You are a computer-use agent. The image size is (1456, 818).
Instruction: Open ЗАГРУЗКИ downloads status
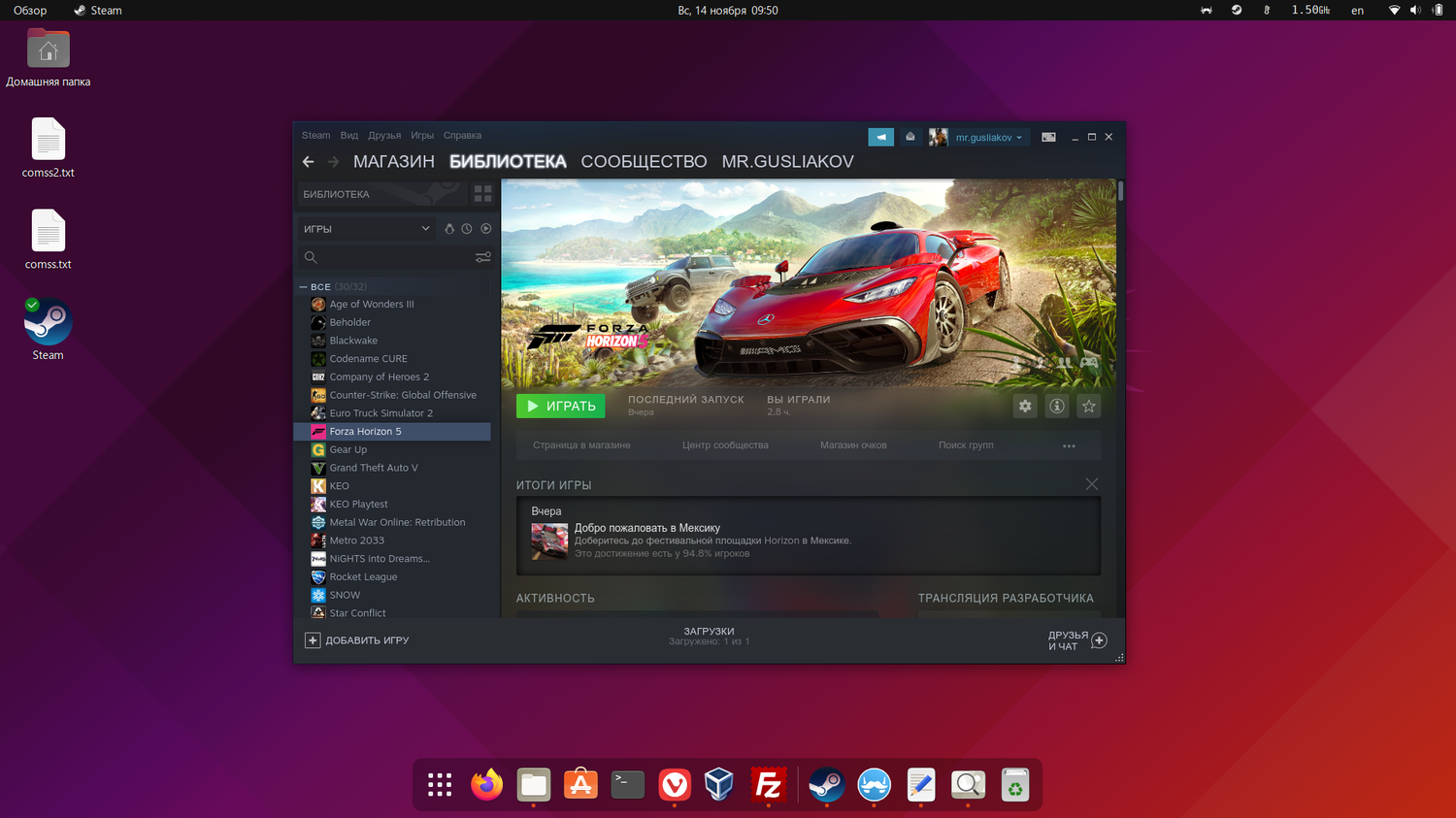click(x=709, y=637)
